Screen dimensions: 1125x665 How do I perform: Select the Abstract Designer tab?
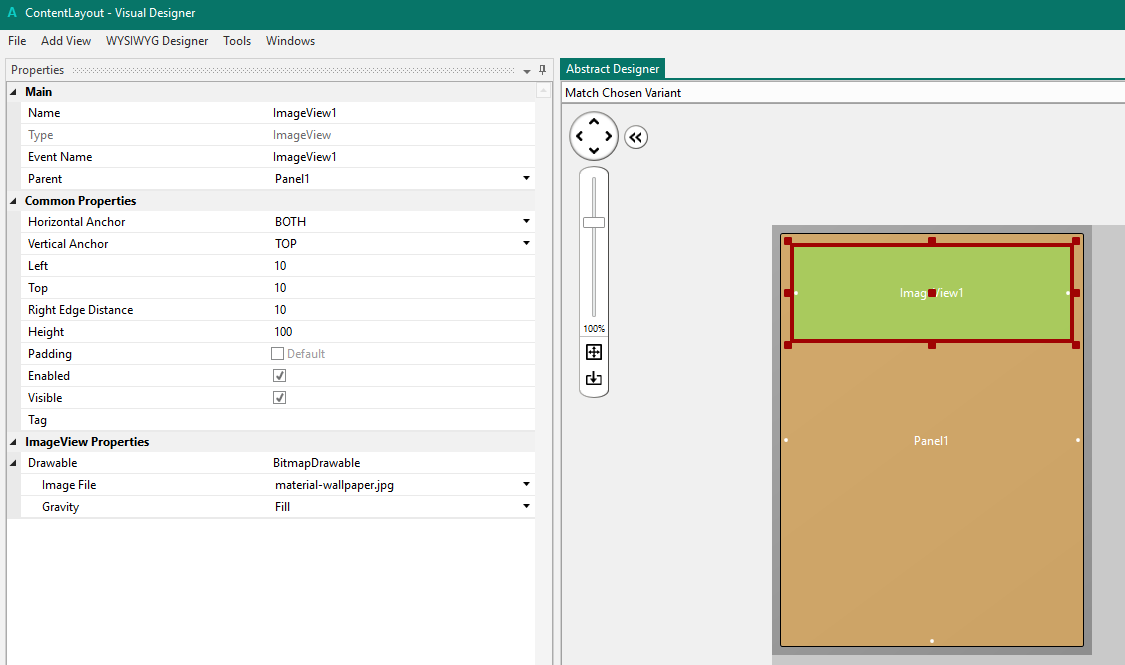[612, 69]
